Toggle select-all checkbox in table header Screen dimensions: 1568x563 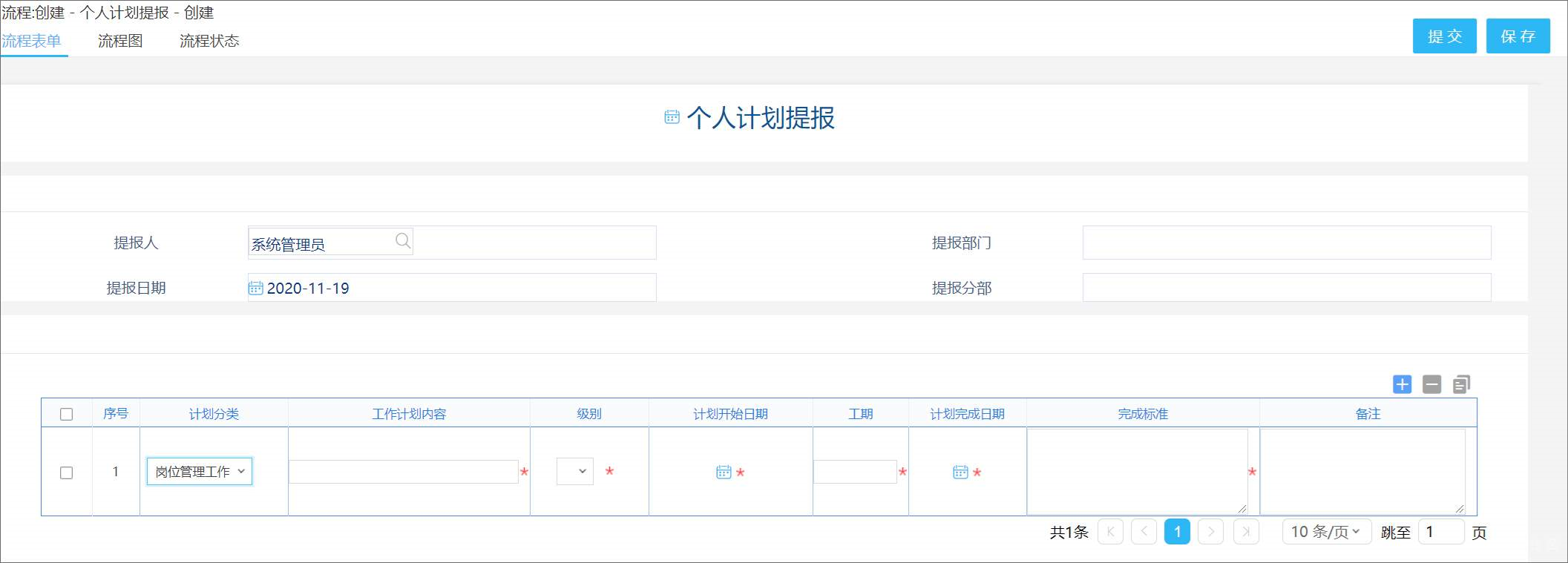(x=66, y=414)
